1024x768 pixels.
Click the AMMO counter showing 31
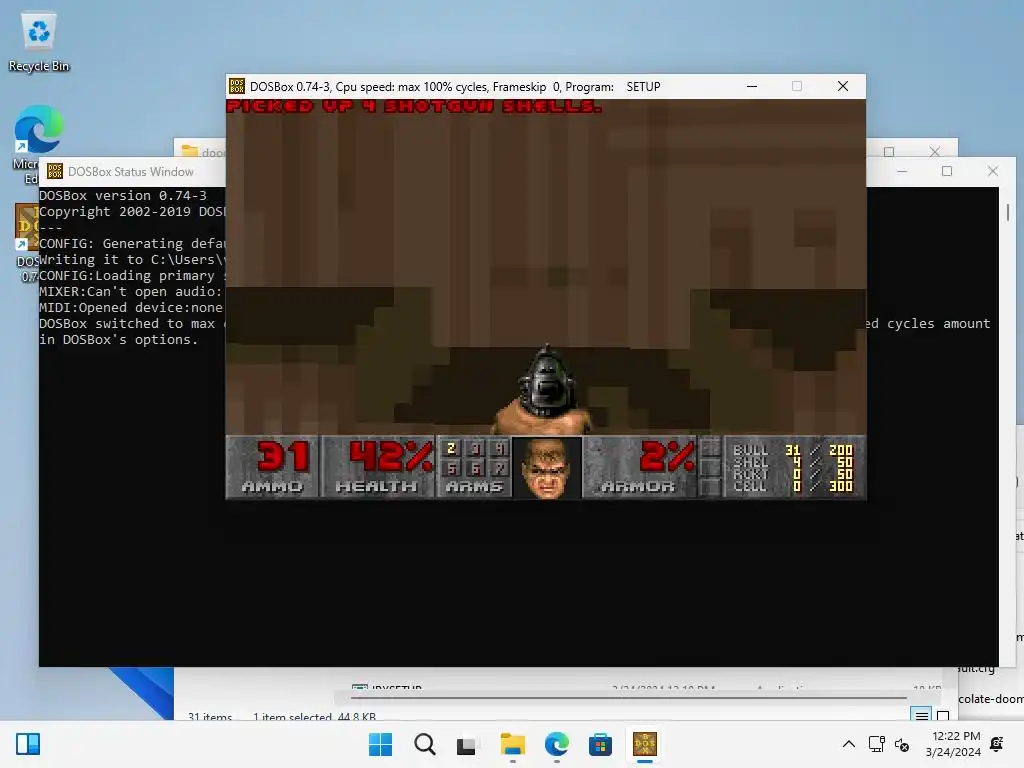(x=272, y=468)
